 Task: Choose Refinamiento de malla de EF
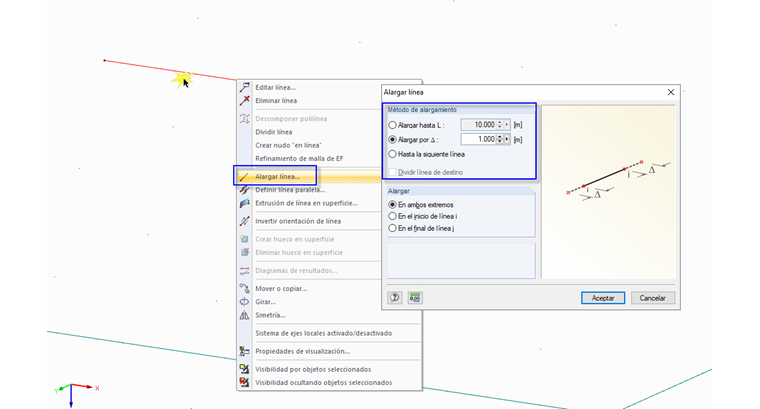pyautogui.click(x=299, y=158)
